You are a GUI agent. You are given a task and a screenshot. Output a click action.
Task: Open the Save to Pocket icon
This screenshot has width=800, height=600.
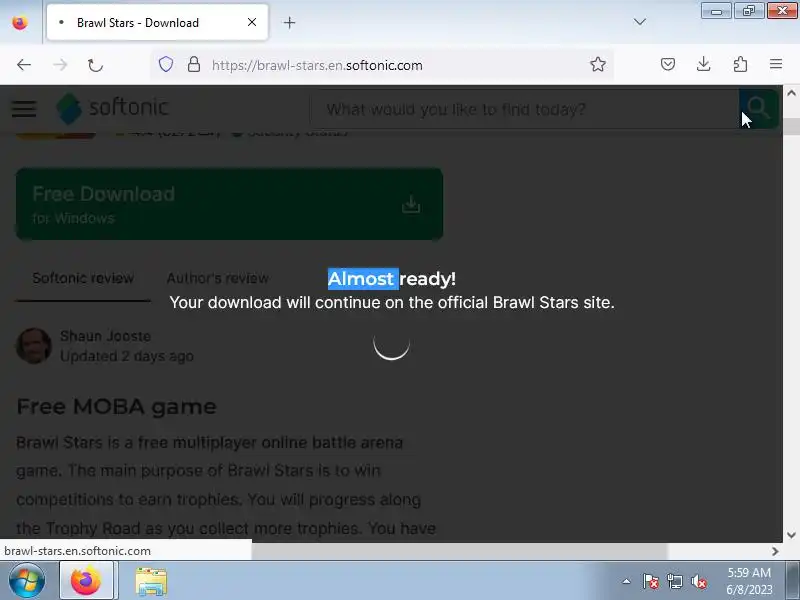pyautogui.click(x=668, y=64)
